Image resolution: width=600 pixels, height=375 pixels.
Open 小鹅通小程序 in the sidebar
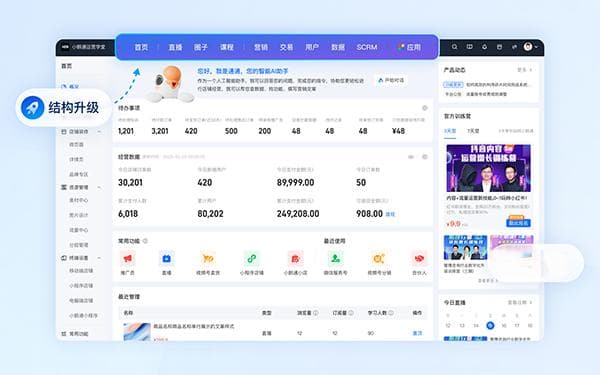point(83,316)
